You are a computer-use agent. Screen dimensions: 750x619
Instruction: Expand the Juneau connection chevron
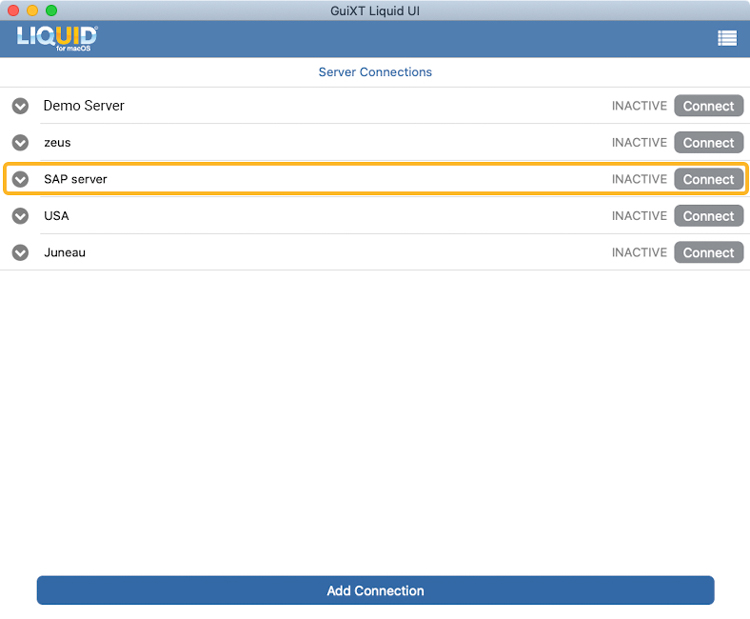pos(20,253)
